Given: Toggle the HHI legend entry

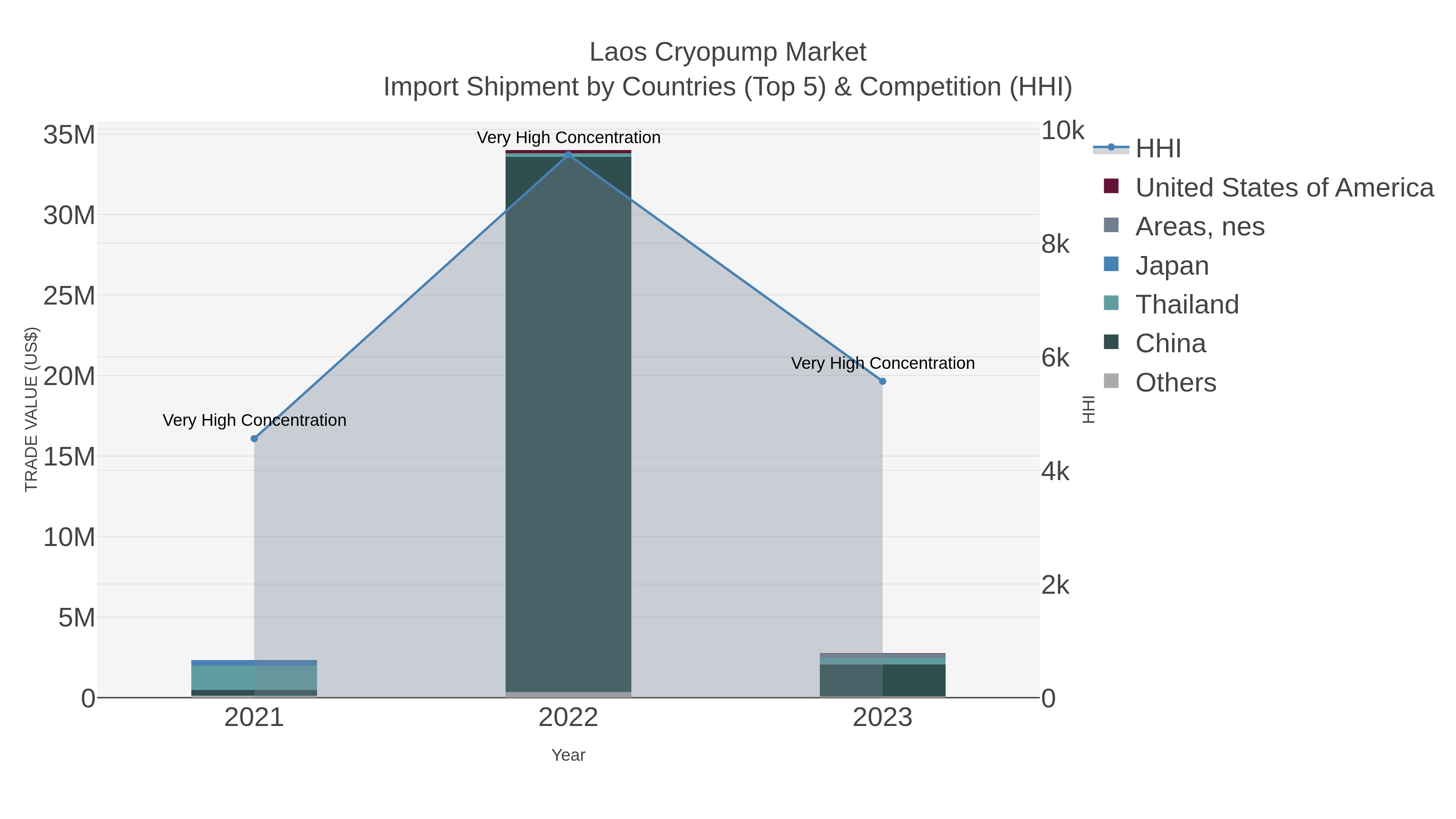Looking at the screenshot, I should click(1137, 148).
